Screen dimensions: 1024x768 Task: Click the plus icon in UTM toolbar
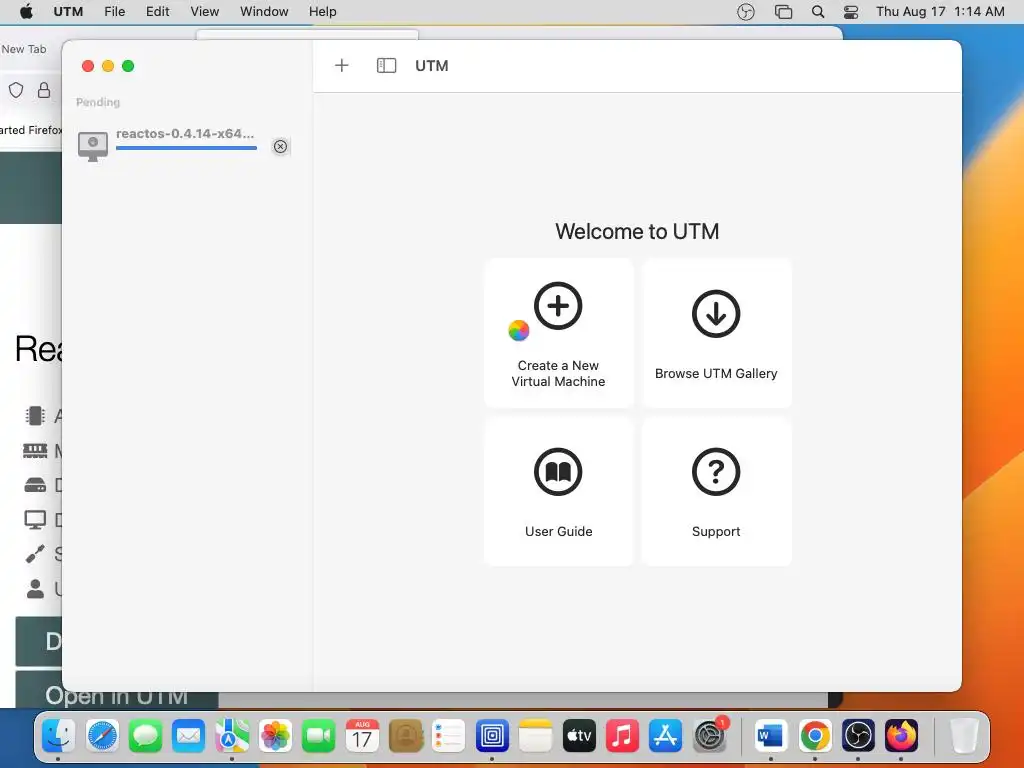point(342,65)
